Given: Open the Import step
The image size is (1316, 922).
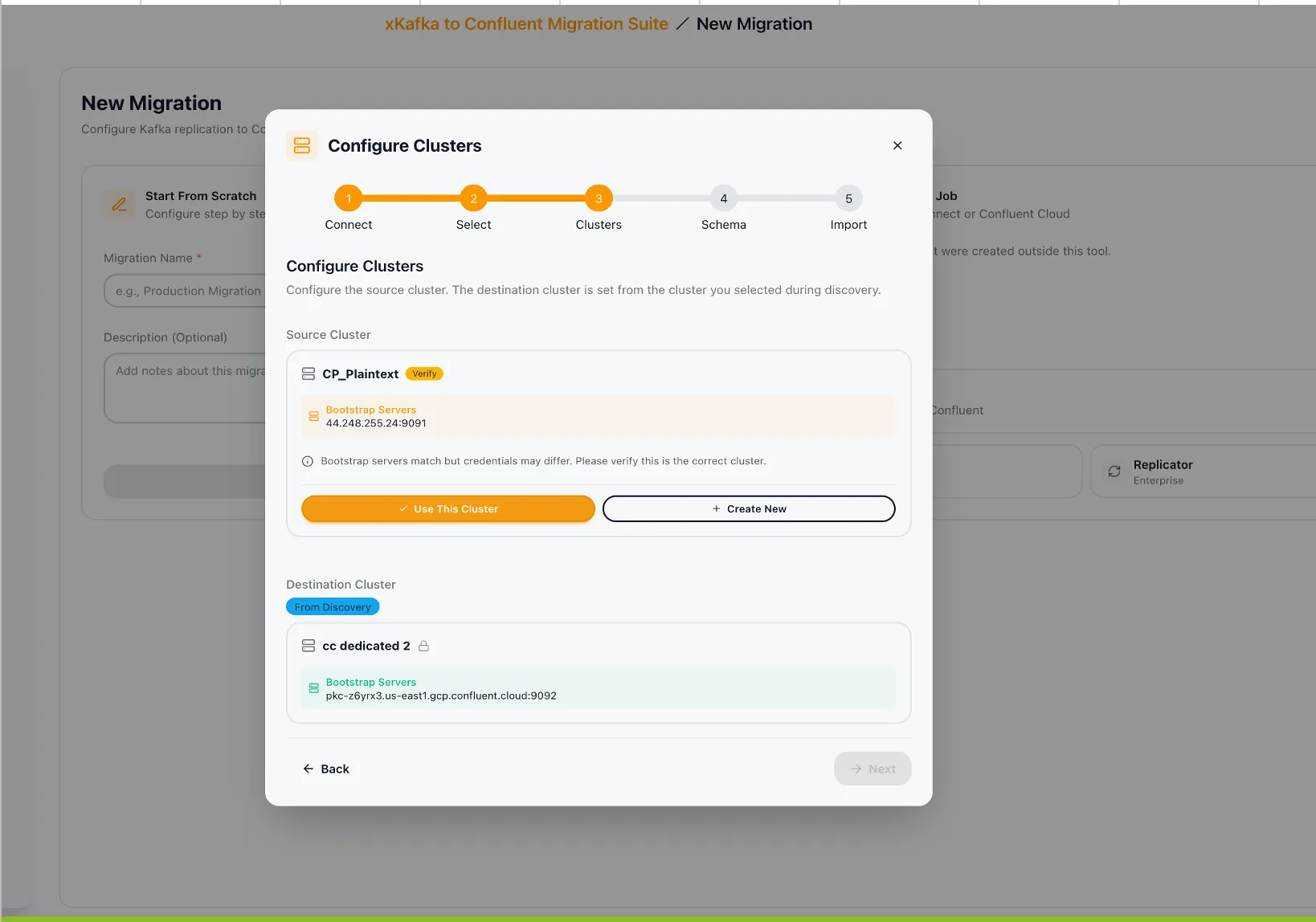Looking at the screenshot, I should coord(848,198).
